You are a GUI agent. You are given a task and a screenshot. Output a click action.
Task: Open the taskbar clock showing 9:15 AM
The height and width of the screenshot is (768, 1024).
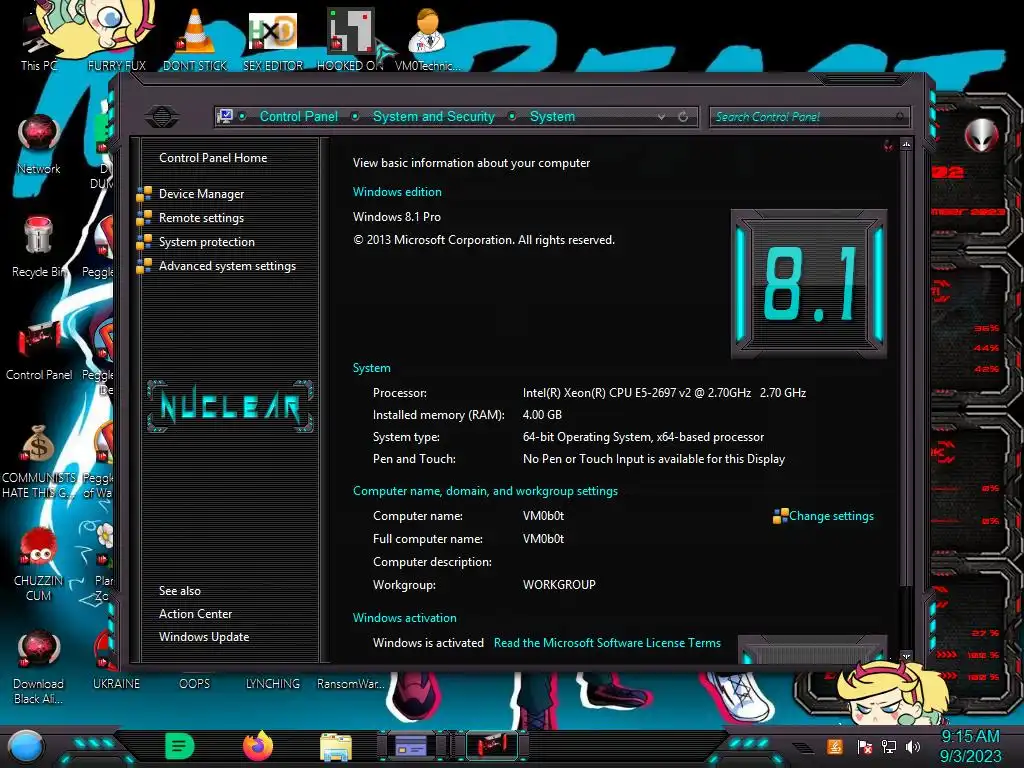pyautogui.click(x=970, y=746)
